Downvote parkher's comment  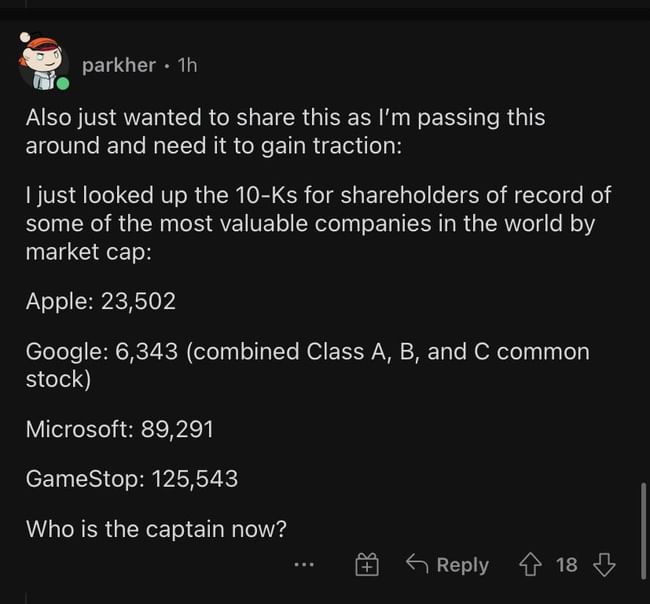[x=603, y=565]
